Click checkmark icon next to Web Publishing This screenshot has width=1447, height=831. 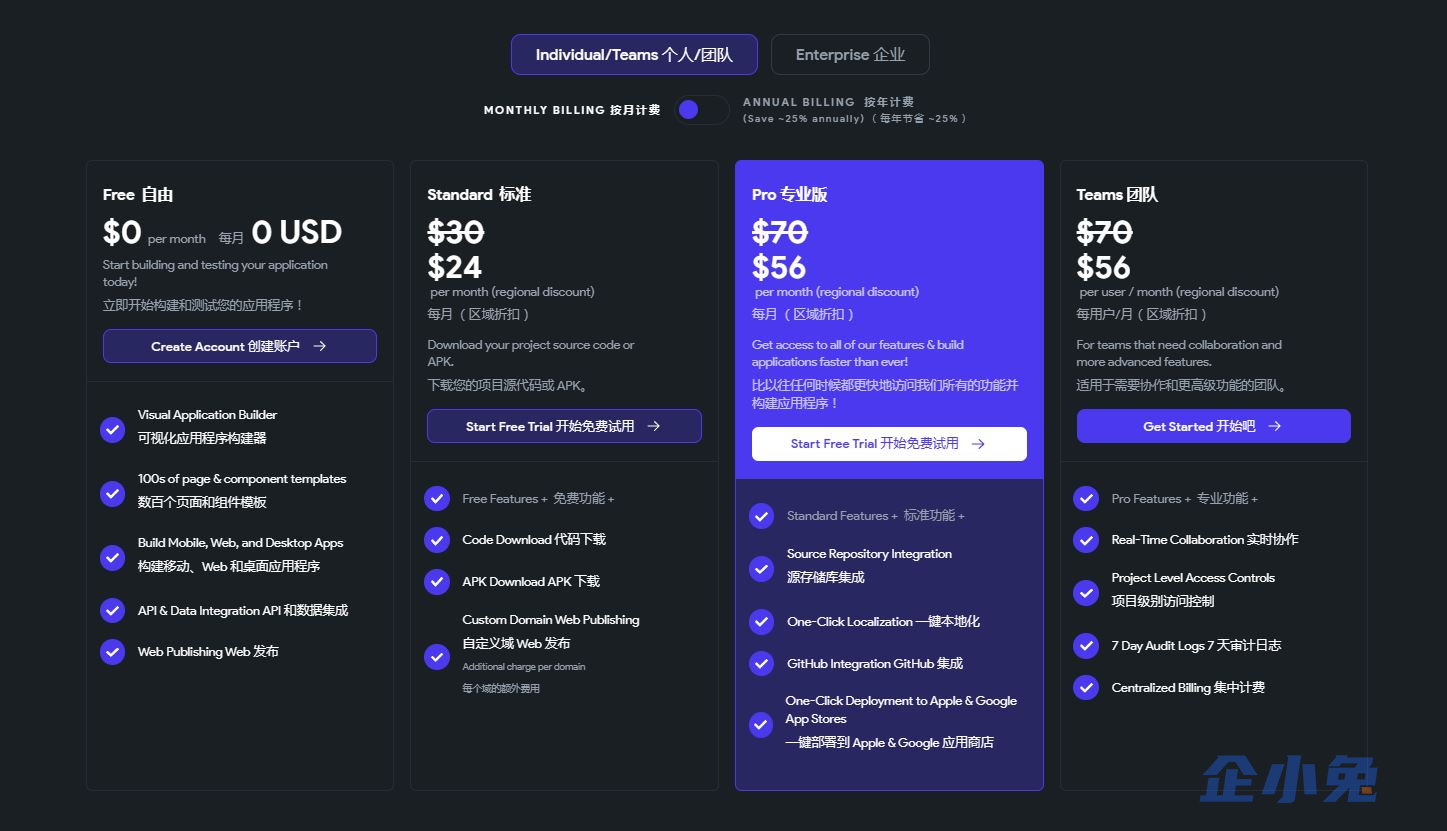point(113,652)
